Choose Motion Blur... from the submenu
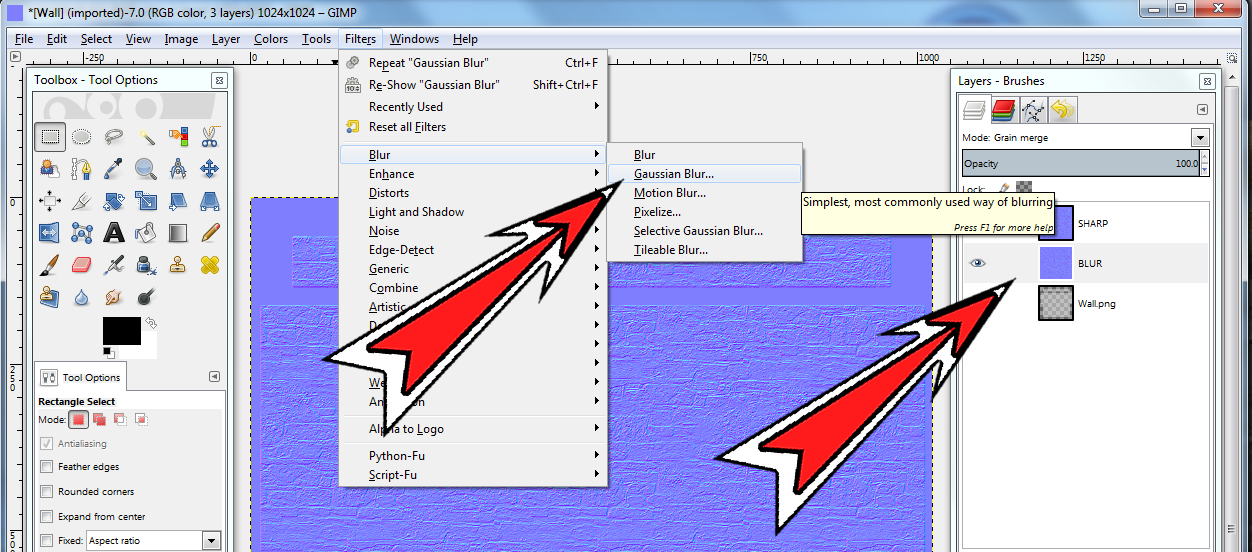1252x552 pixels. (x=704, y=193)
